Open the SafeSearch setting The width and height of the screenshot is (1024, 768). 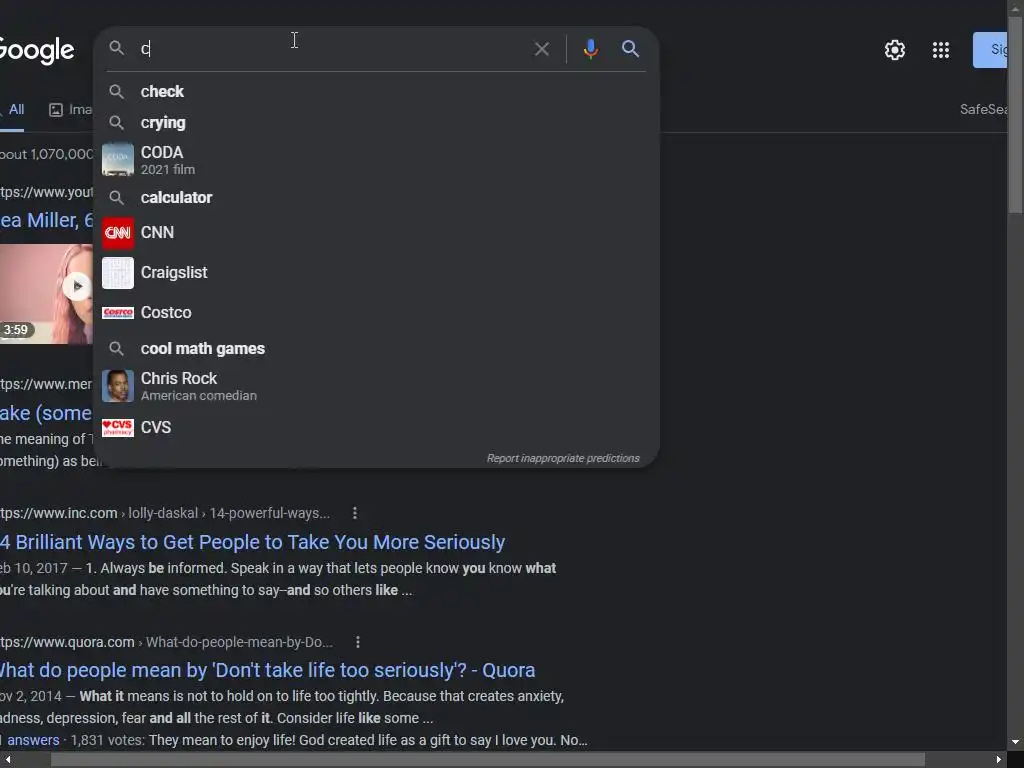[983, 110]
